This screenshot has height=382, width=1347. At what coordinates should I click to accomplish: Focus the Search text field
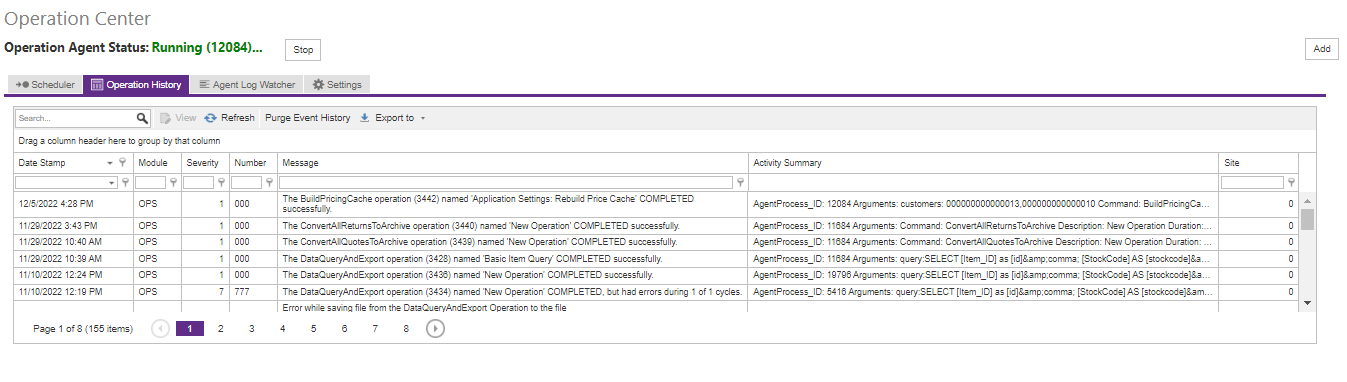click(x=75, y=118)
